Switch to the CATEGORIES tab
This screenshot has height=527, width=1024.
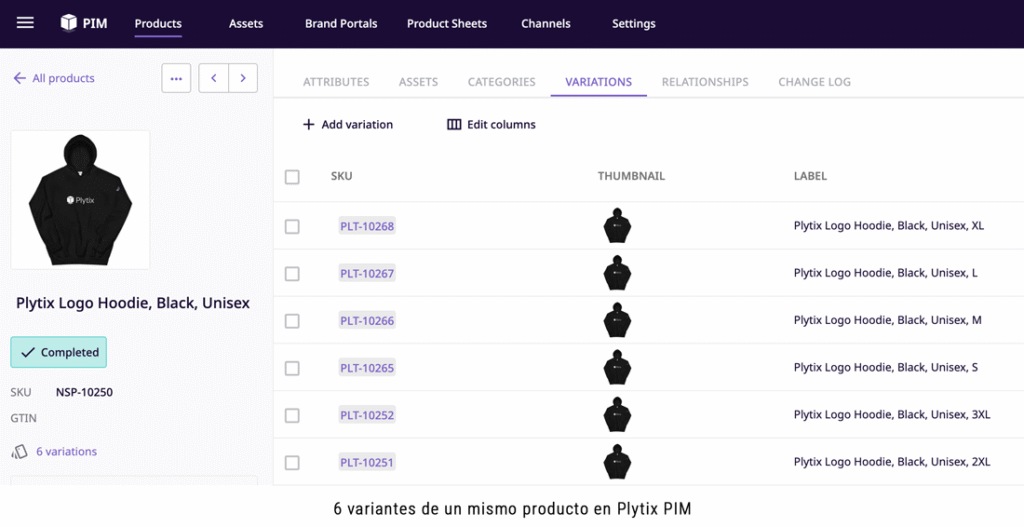(x=502, y=82)
